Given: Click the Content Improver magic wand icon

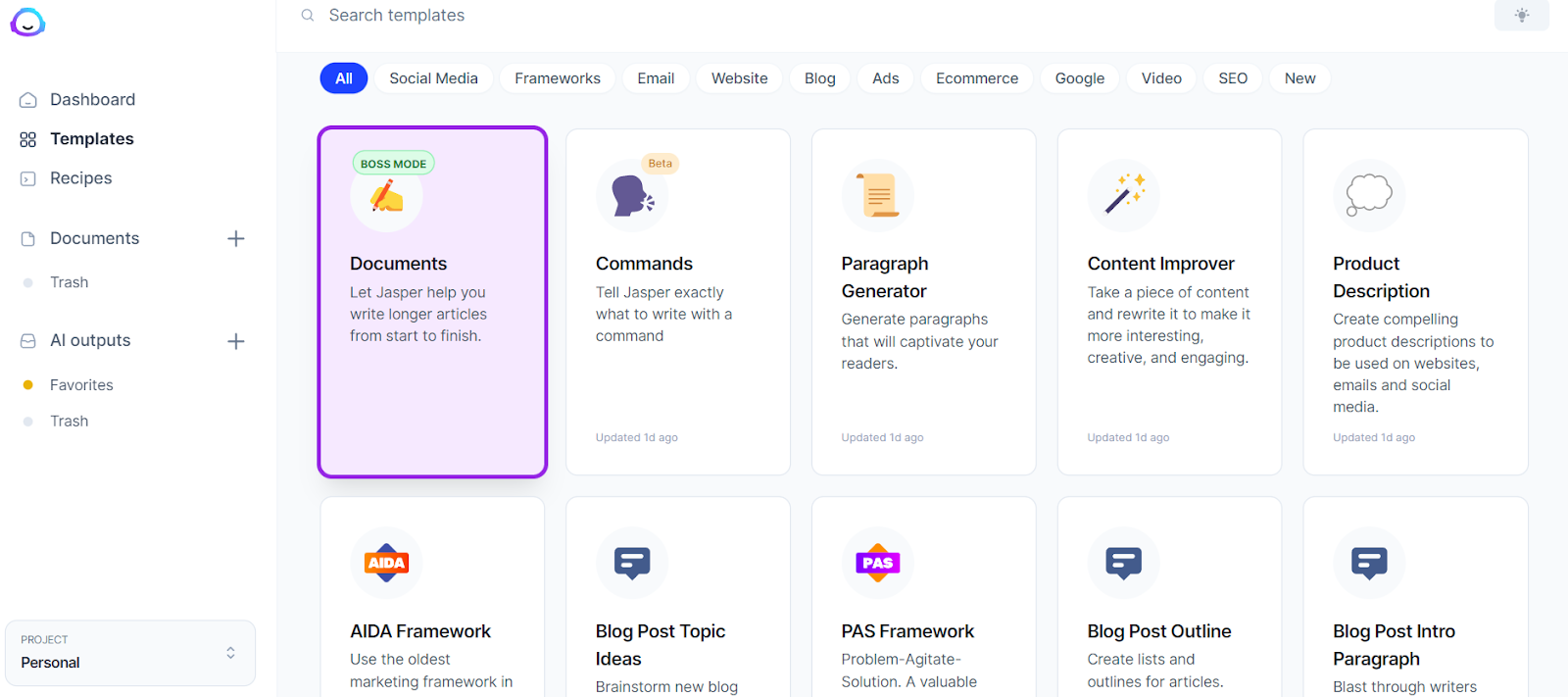Looking at the screenshot, I should click(x=1124, y=196).
